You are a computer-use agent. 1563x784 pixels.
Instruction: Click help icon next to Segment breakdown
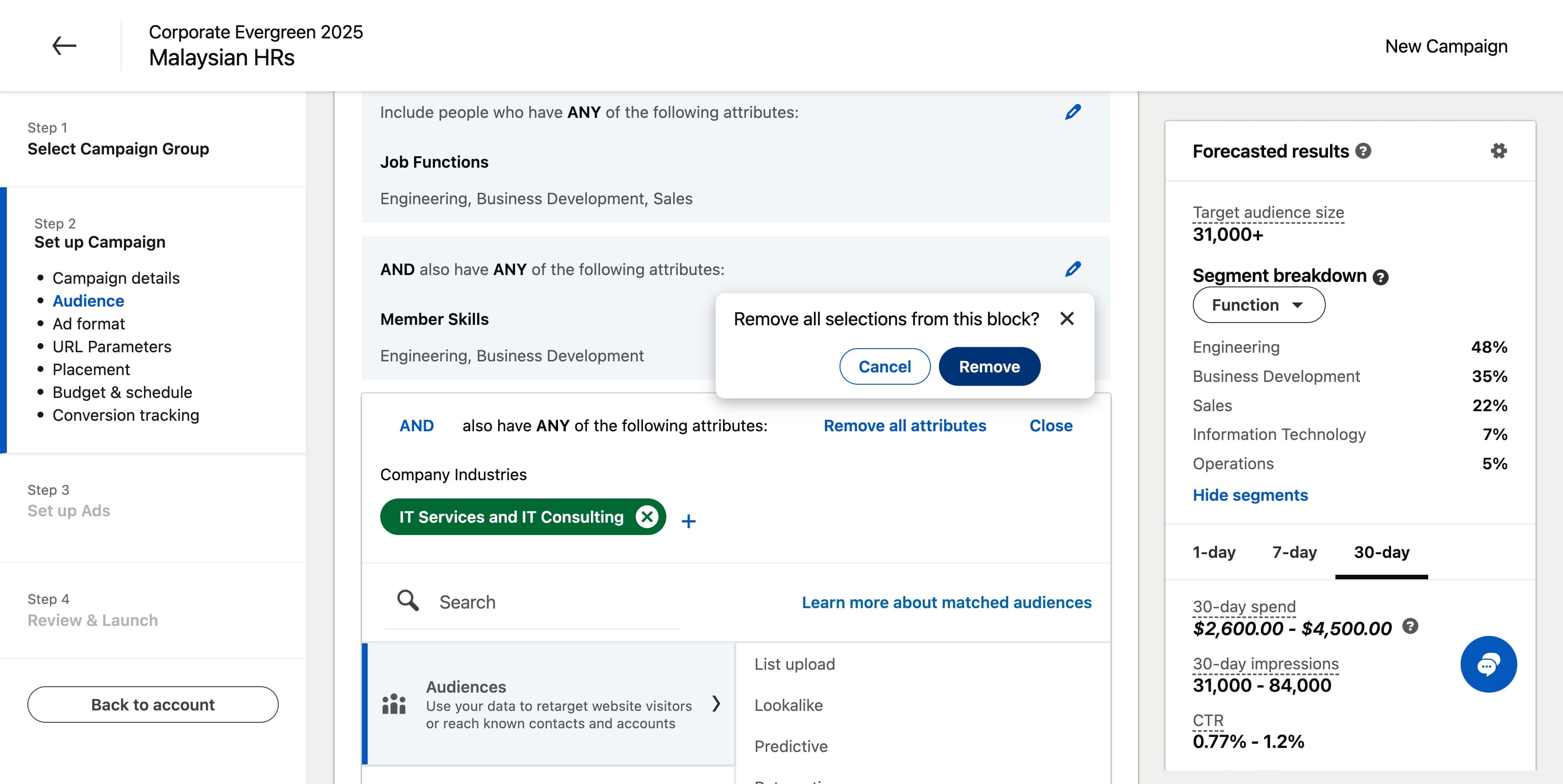1380,277
